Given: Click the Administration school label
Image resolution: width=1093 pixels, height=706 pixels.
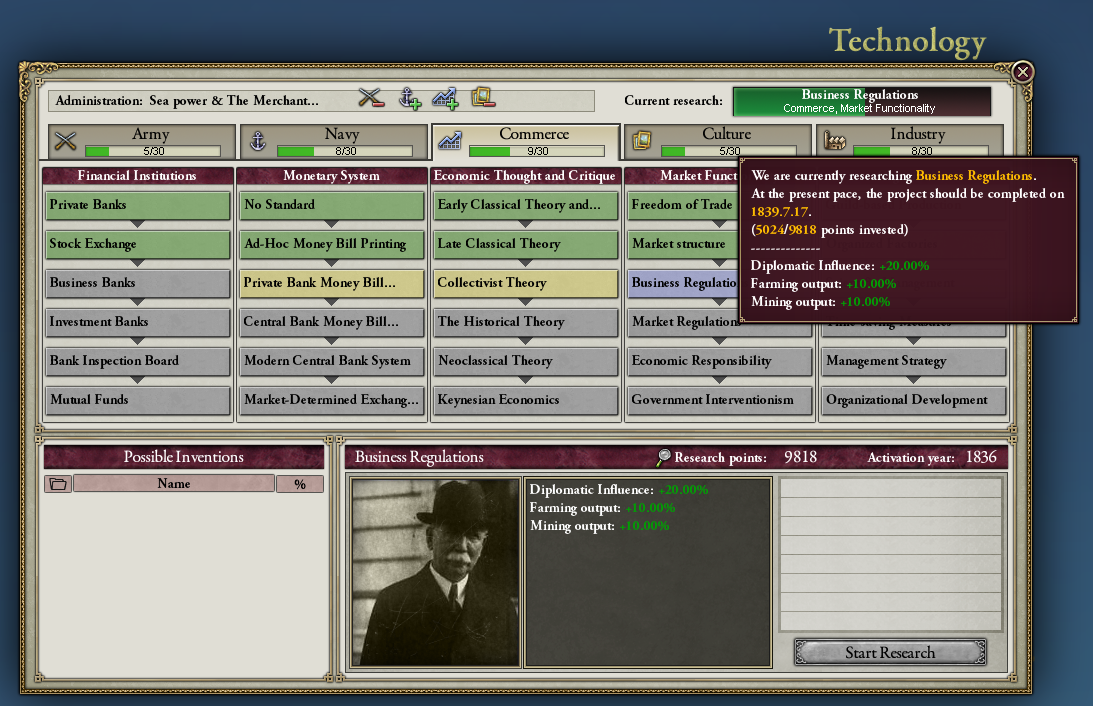Looking at the screenshot, I should click(187, 100).
